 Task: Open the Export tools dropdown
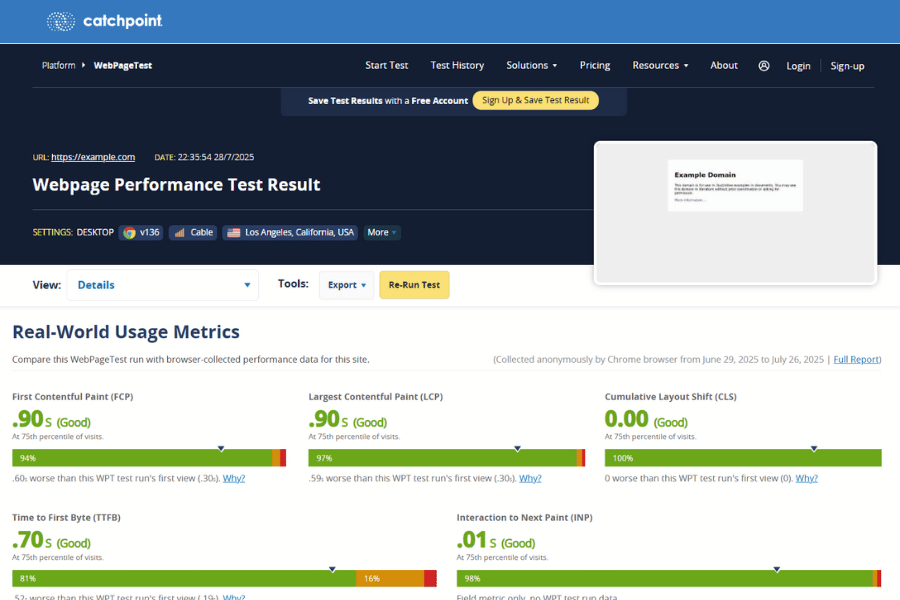347,285
